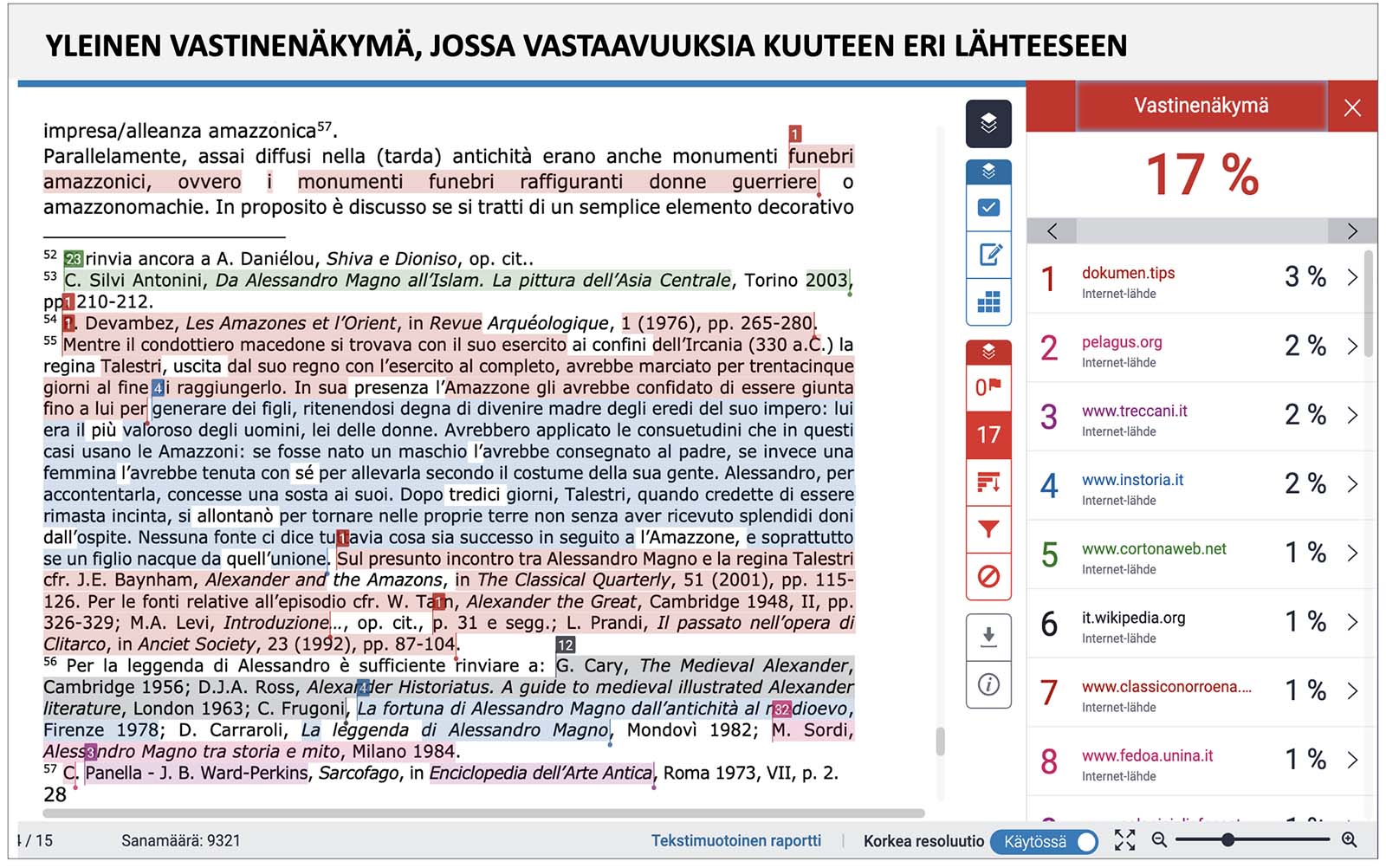This screenshot has height=868, width=1386.
Task: Click the zoom slider handle
Action: click(1227, 839)
